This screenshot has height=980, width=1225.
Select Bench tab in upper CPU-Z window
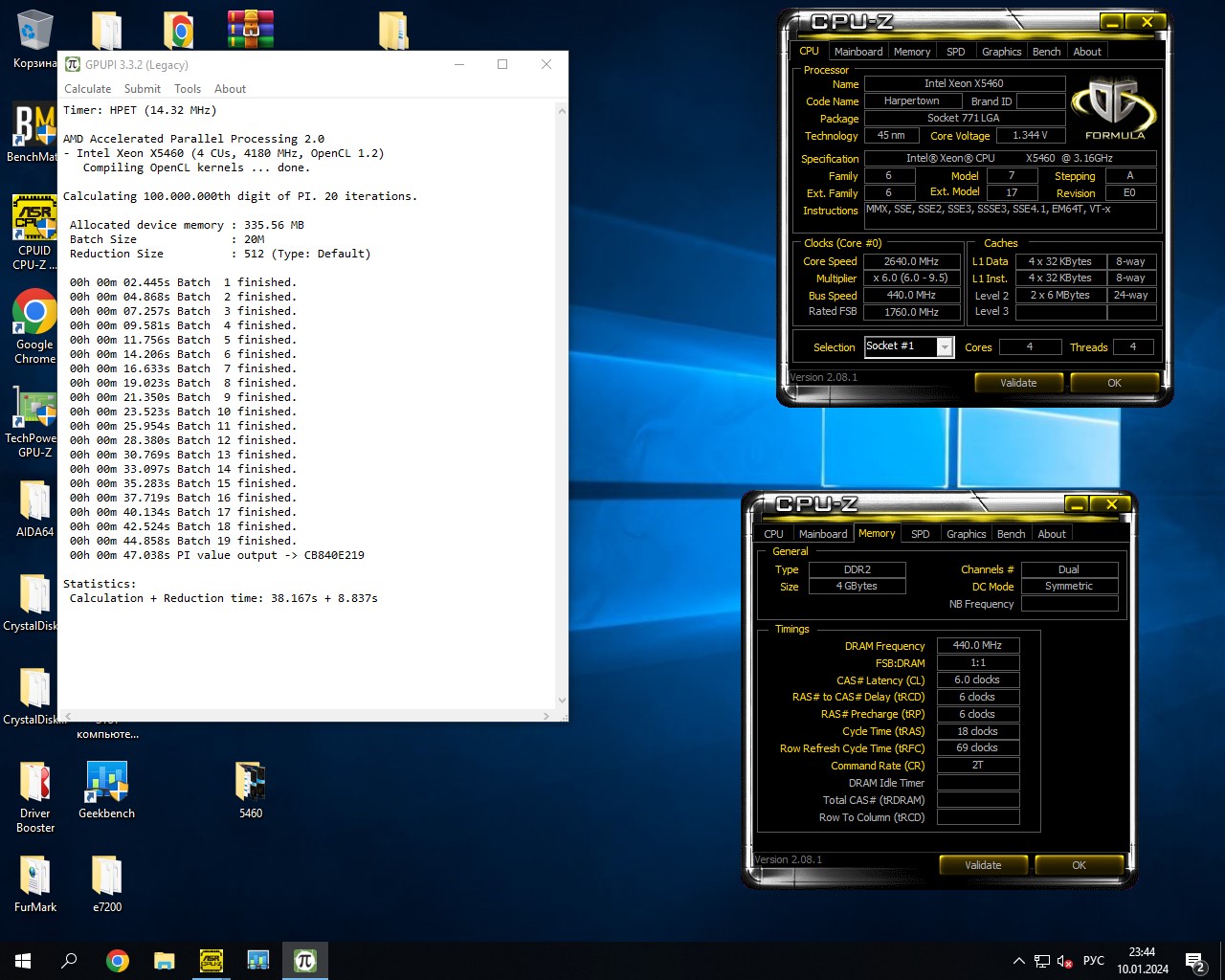(1046, 52)
